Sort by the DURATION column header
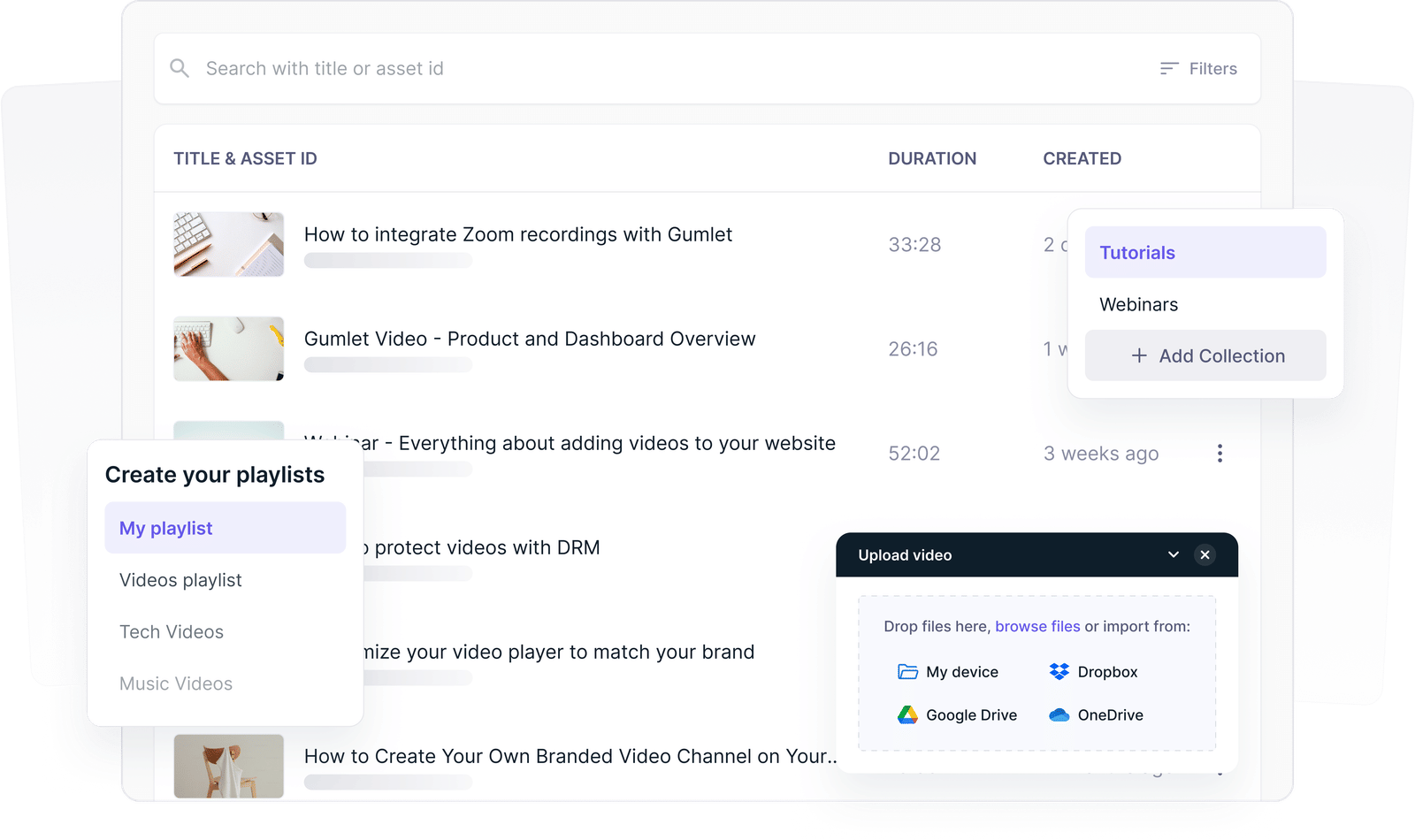 point(932,158)
